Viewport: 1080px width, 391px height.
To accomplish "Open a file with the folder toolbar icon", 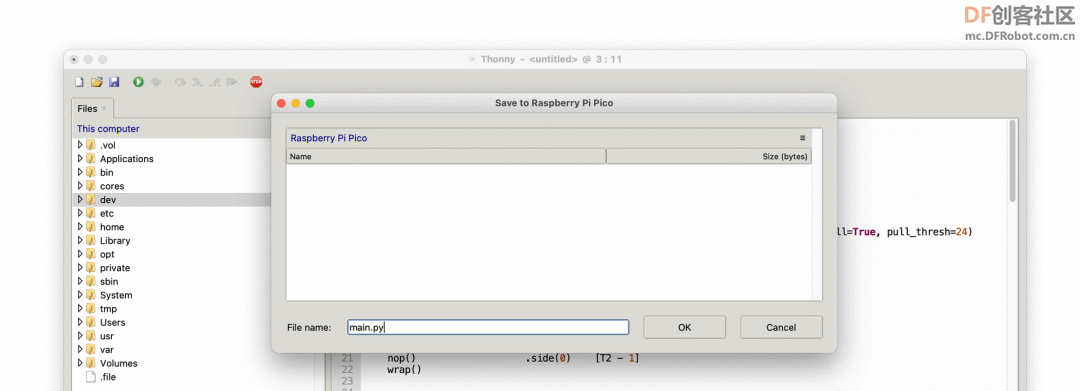I will tap(96, 82).
